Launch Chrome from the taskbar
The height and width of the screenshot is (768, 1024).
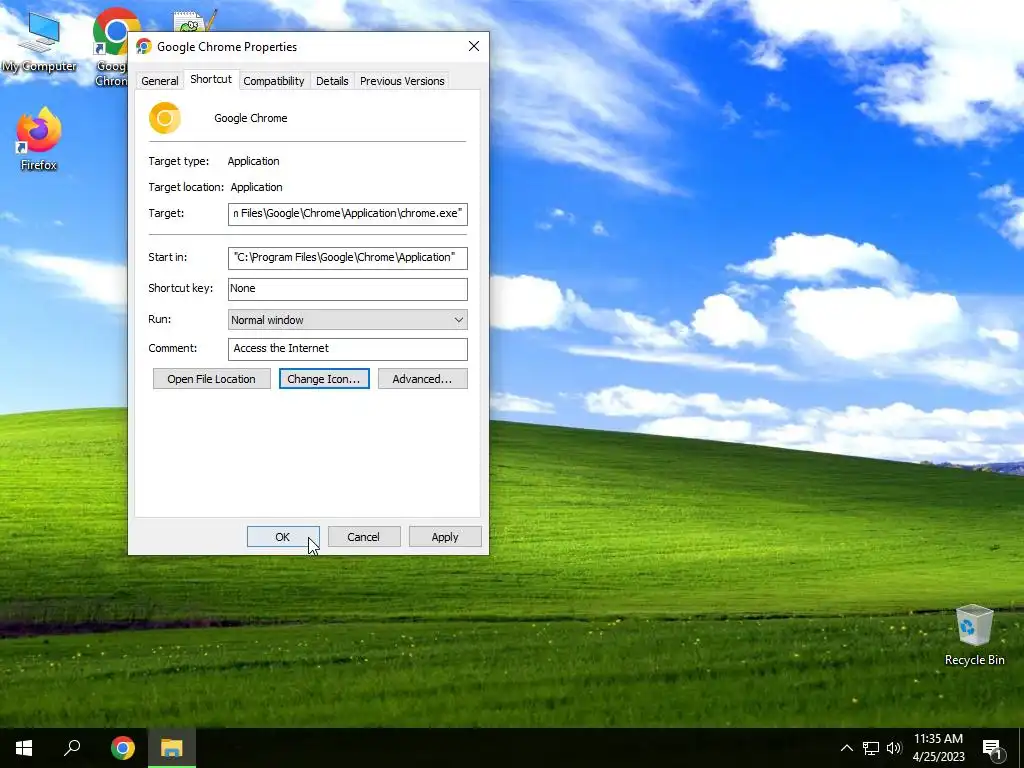pyautogui.click(x=123, y=748)
